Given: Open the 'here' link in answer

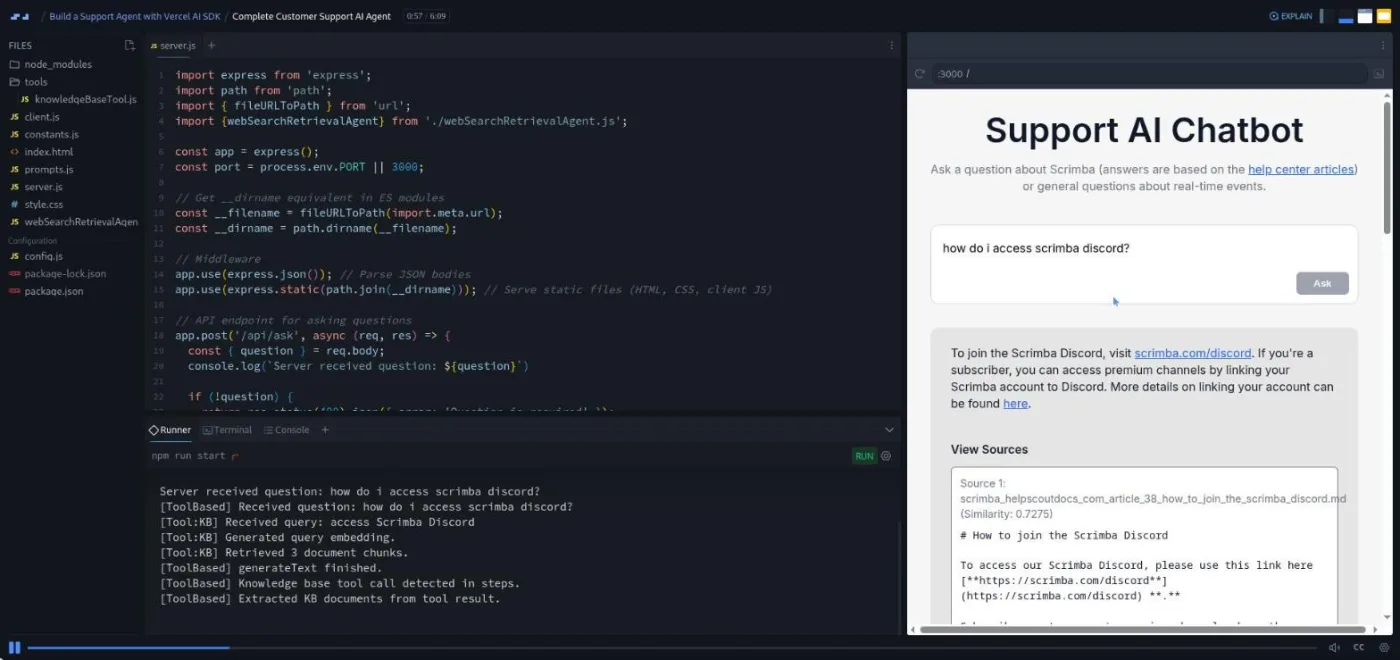Looking at the screenshot, I should click(x=1015, y=403).
